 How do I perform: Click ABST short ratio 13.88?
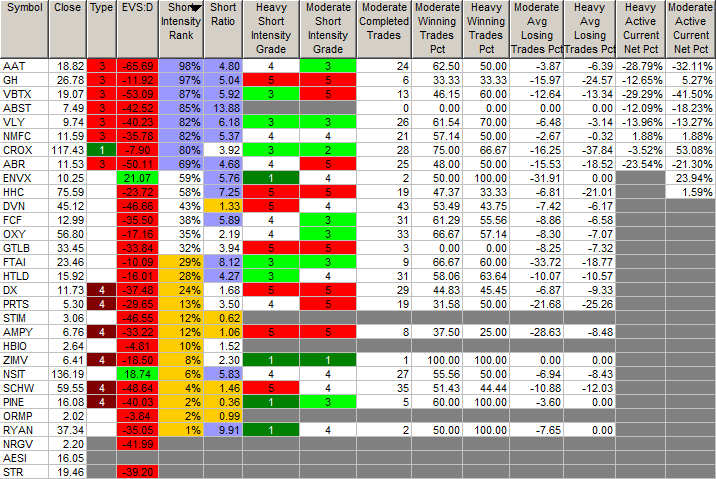pos(223,108)
